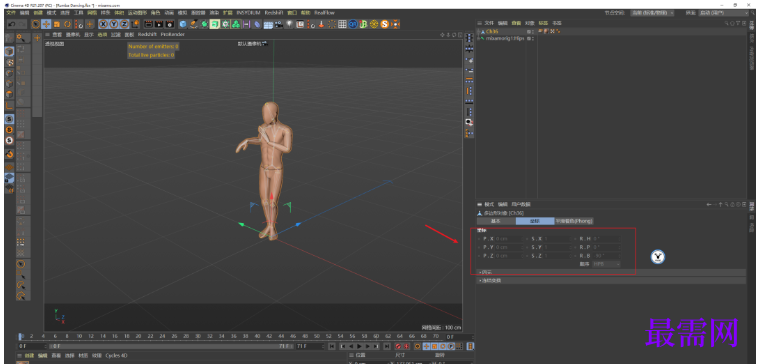Click the MoGraph Cloner icon
757x364 pixels.
click(236, 24)
